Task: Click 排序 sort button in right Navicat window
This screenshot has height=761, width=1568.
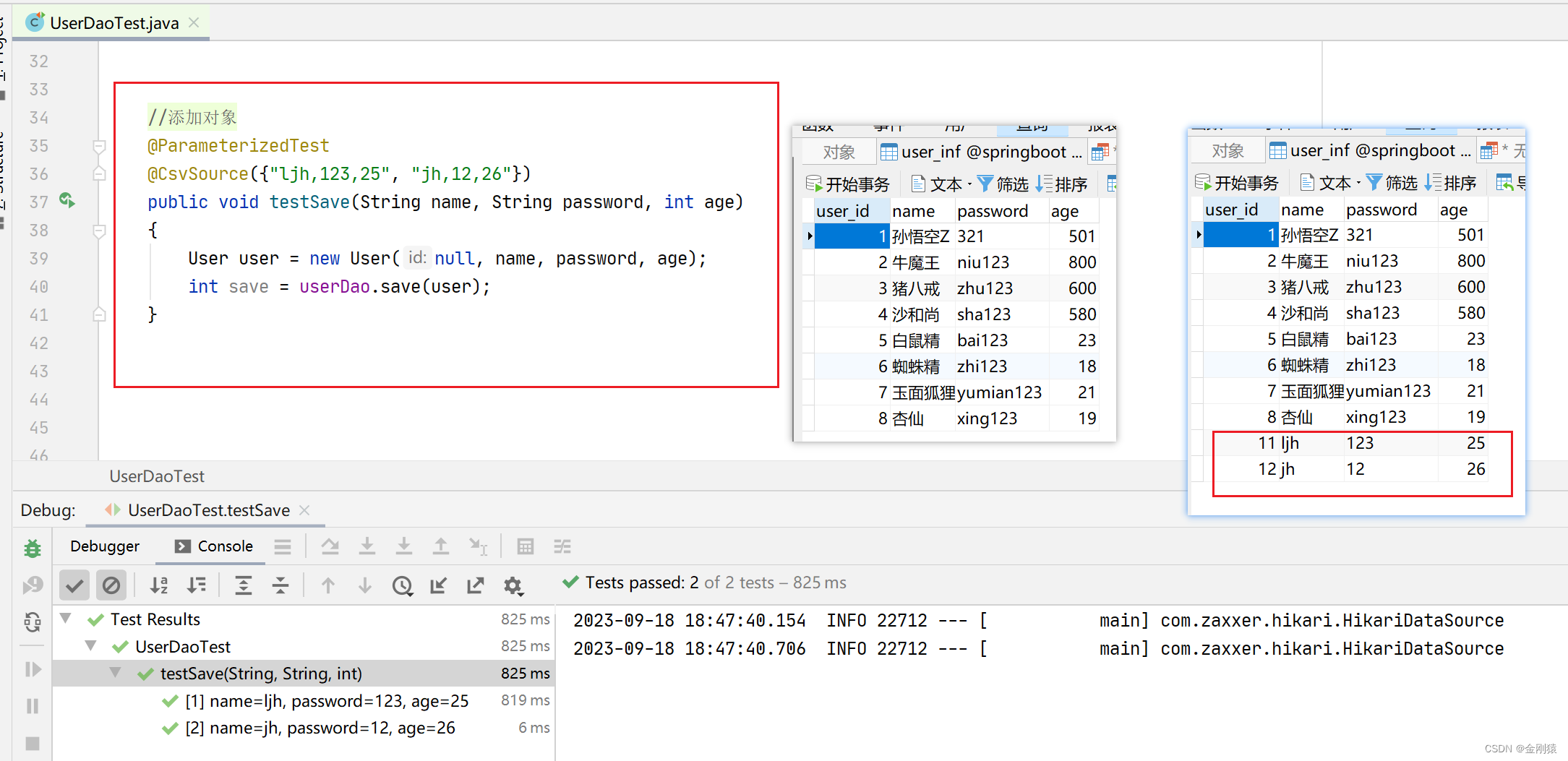Action: (x=1450, y=183)
